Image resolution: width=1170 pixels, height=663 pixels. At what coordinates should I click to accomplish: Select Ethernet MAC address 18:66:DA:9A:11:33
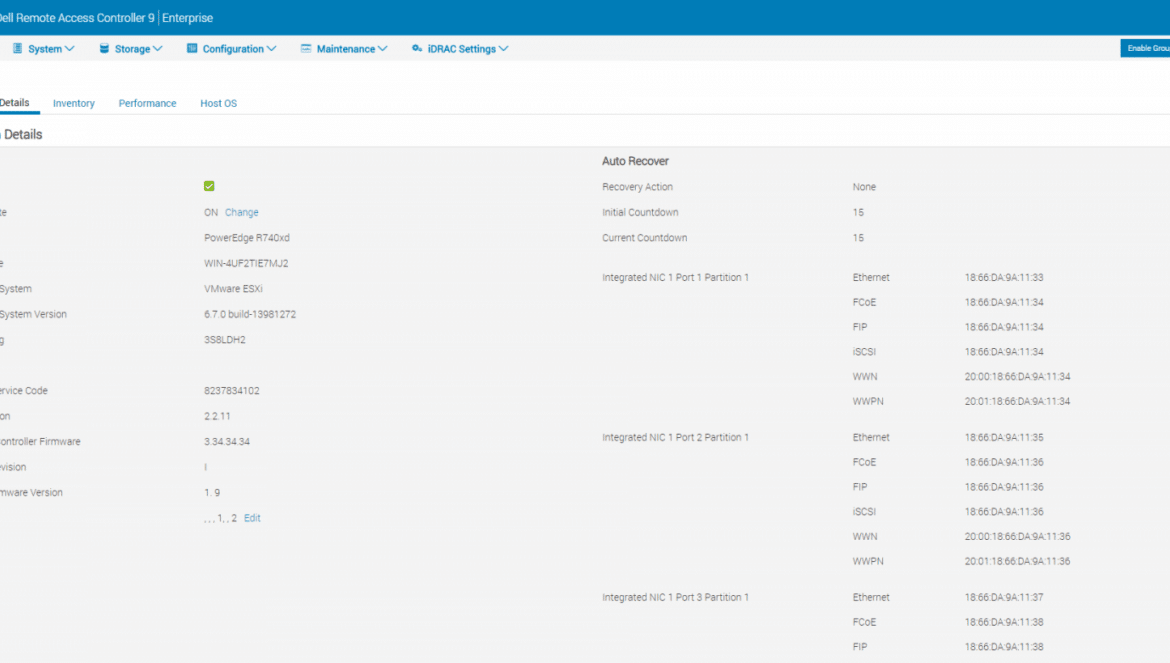1004,277
